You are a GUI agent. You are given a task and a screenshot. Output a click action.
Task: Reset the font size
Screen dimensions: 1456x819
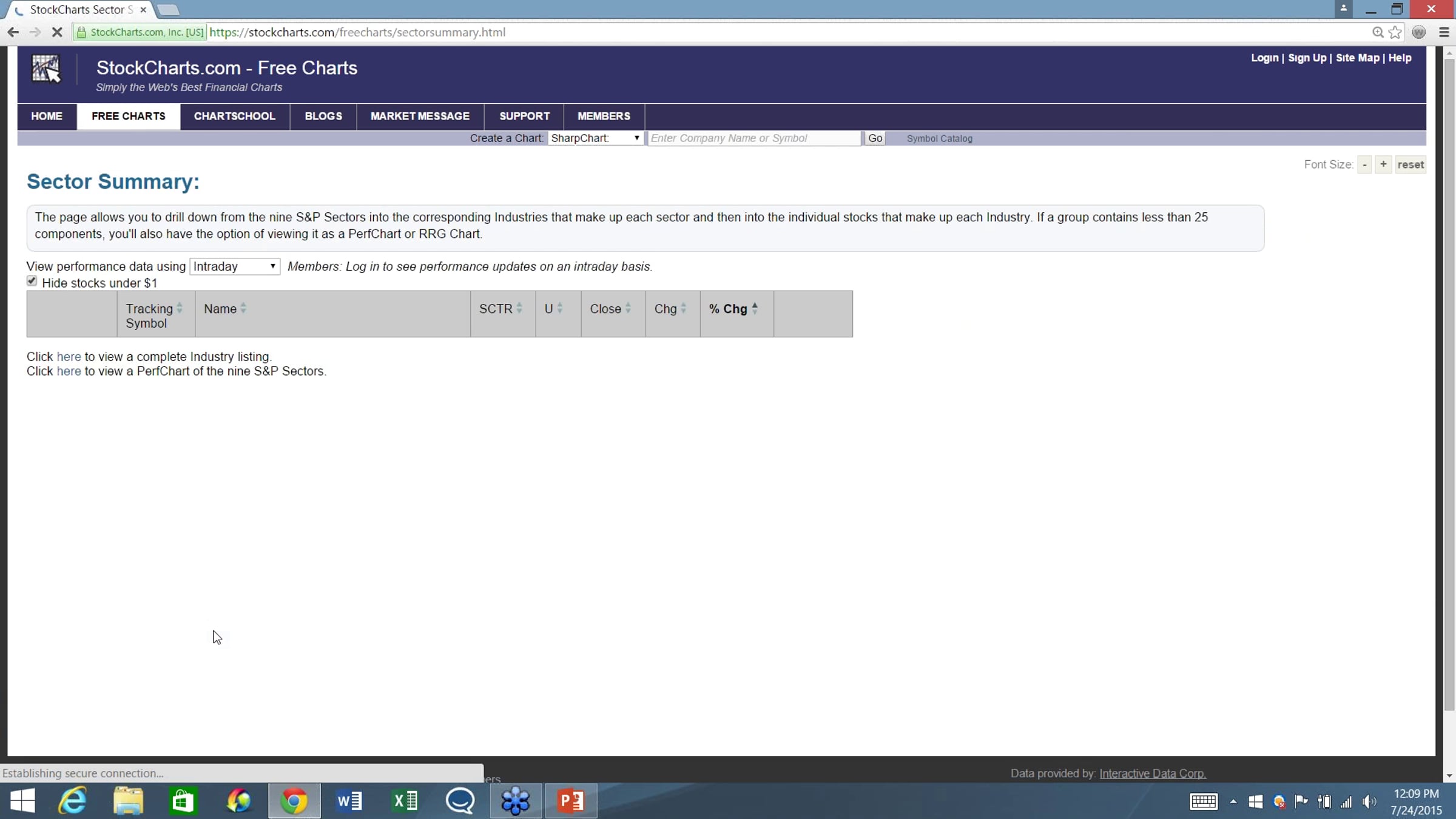[x=1410, y=164]
